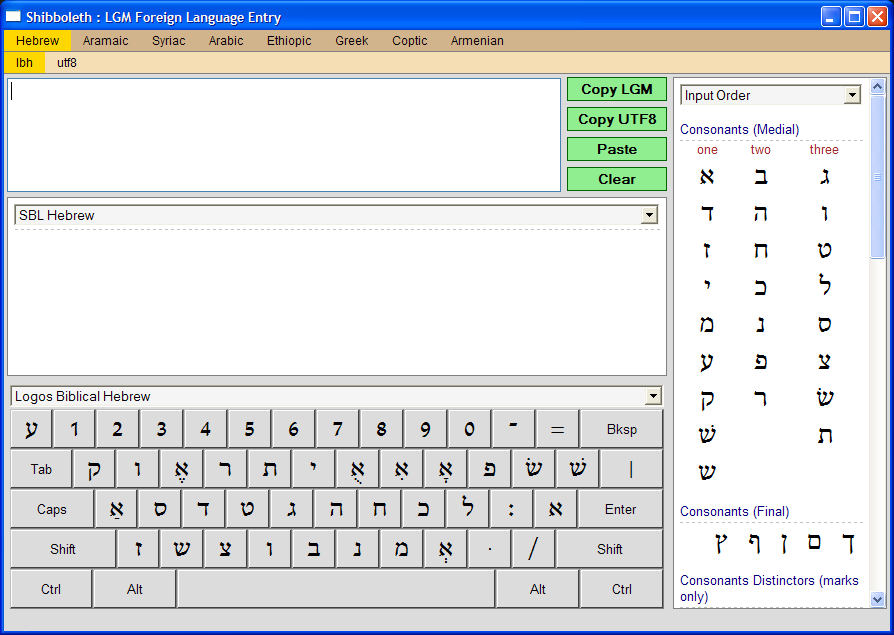The image size is (894, 635).
Task: Click the slash key on the on-screen keyboard
Action: [533, 549]
